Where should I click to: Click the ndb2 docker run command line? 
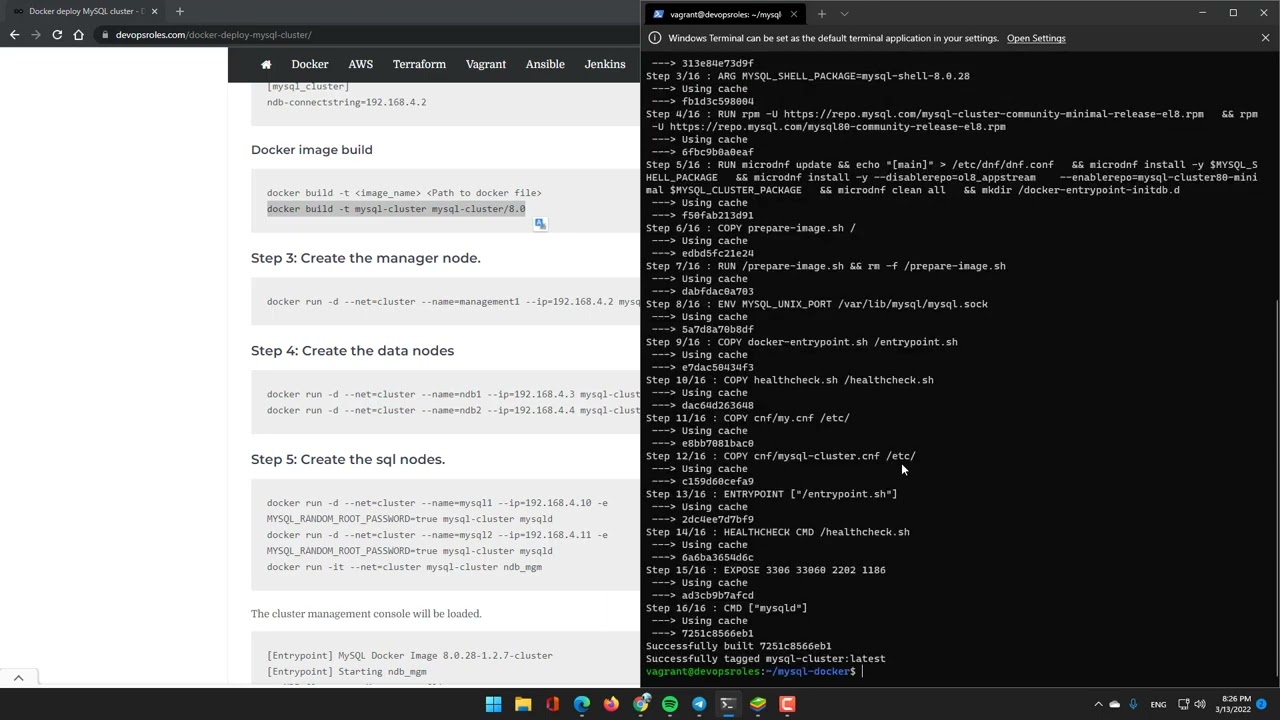453,410
